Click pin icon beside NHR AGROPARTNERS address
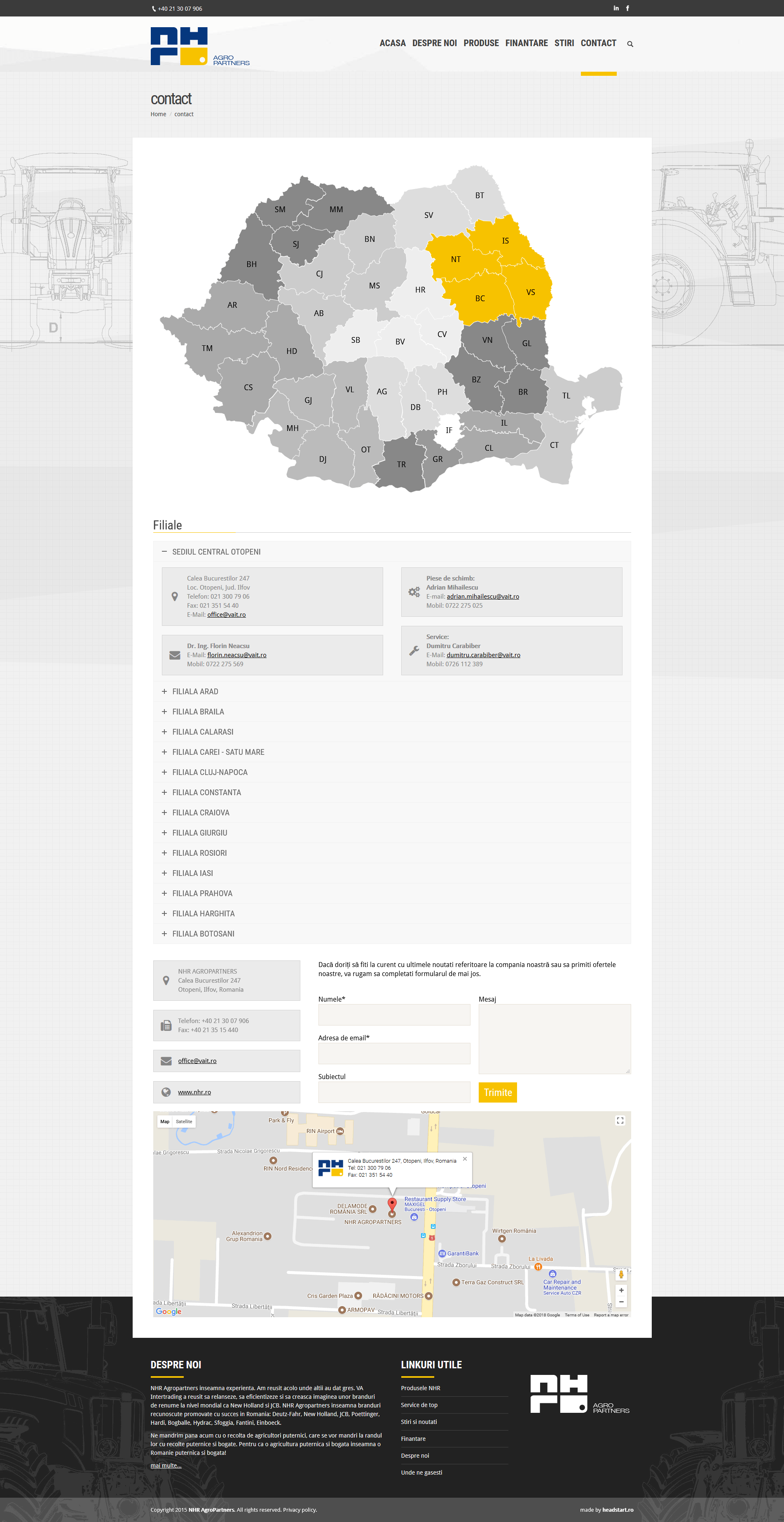 tap(166, 980)
